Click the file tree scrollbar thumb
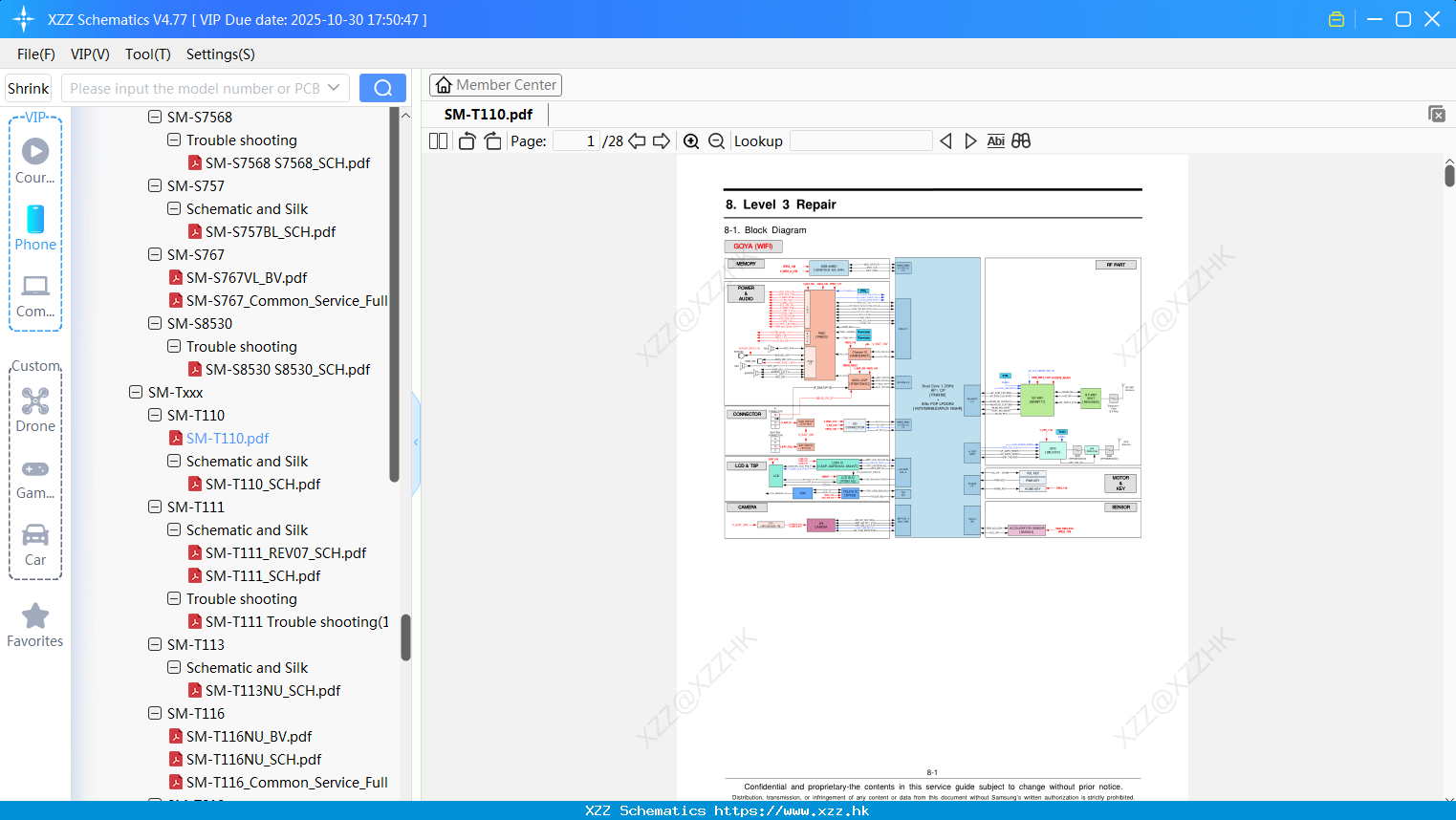This screenshot has width=1456, height=820. (405, 637)
